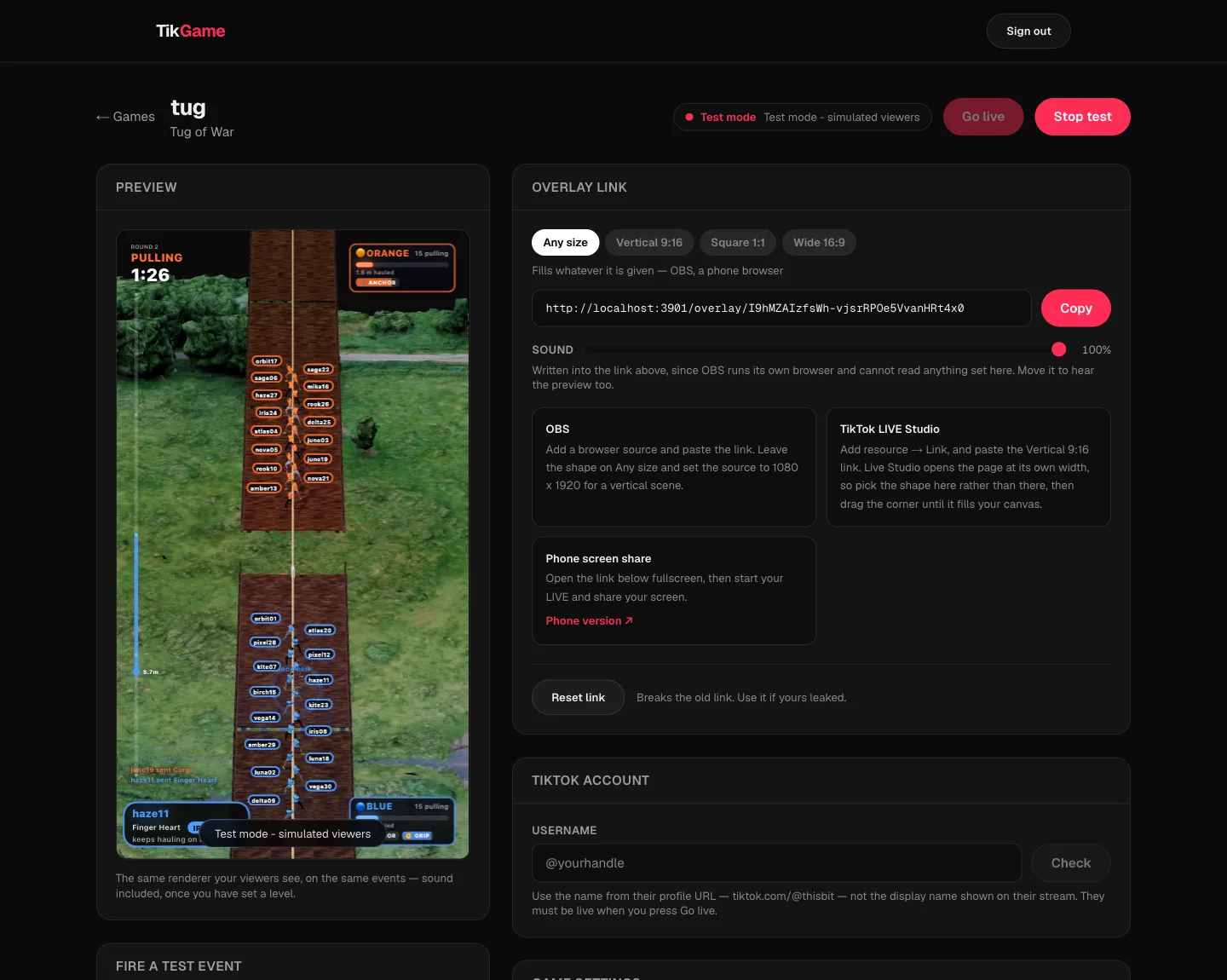1227x980 pixels.
Task: Click the red Test mode status dot
Action: pos(689,117)
